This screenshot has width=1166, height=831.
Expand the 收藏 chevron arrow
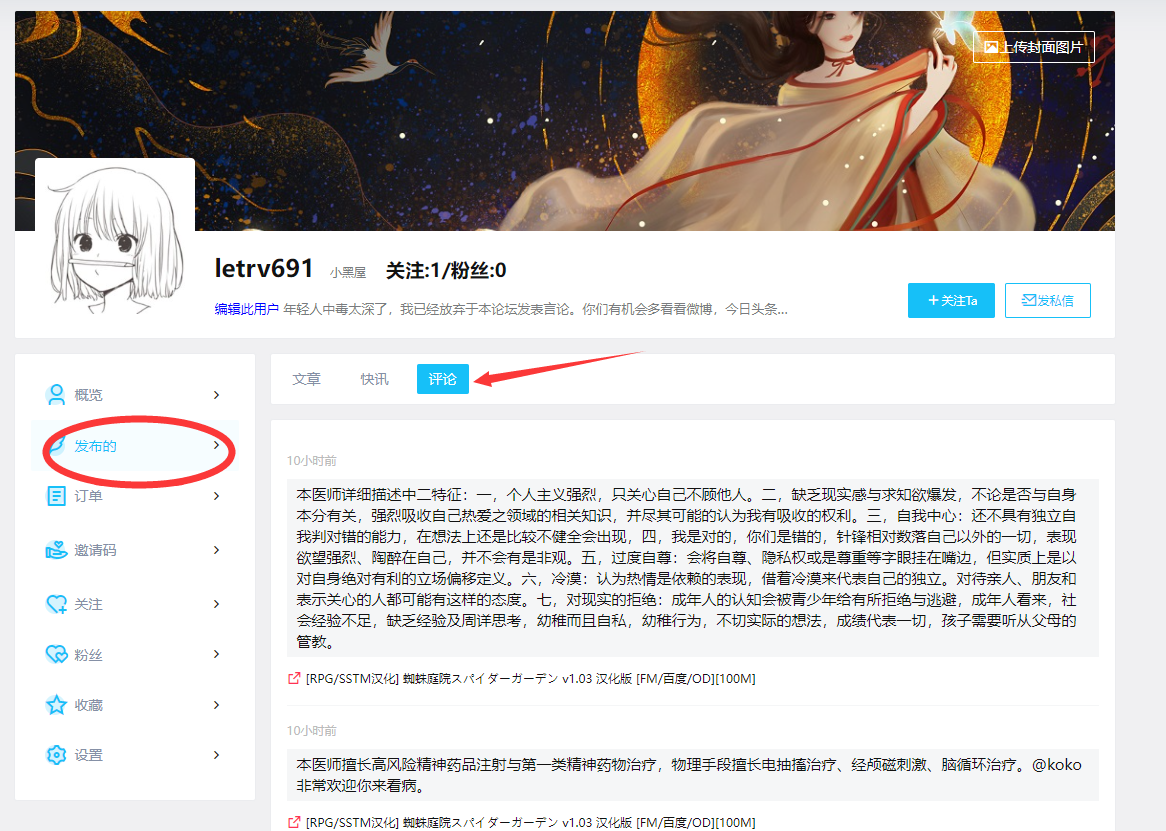216,705
